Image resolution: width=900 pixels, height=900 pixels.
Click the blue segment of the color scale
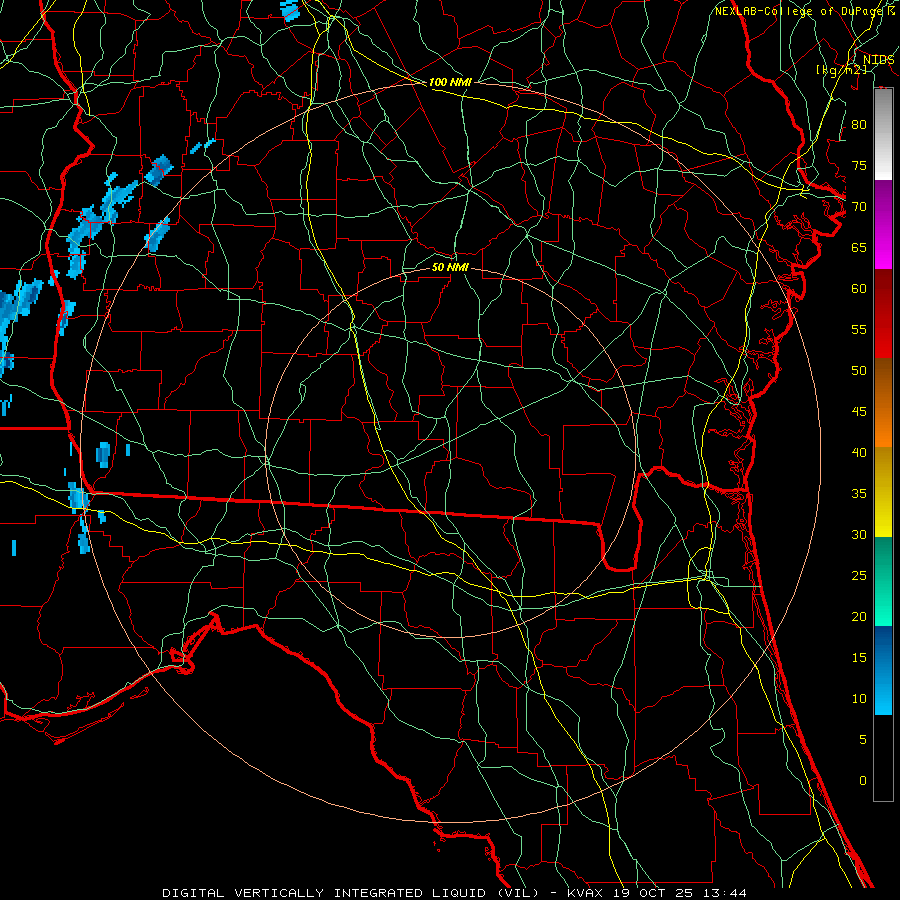[x=883, y=670]
